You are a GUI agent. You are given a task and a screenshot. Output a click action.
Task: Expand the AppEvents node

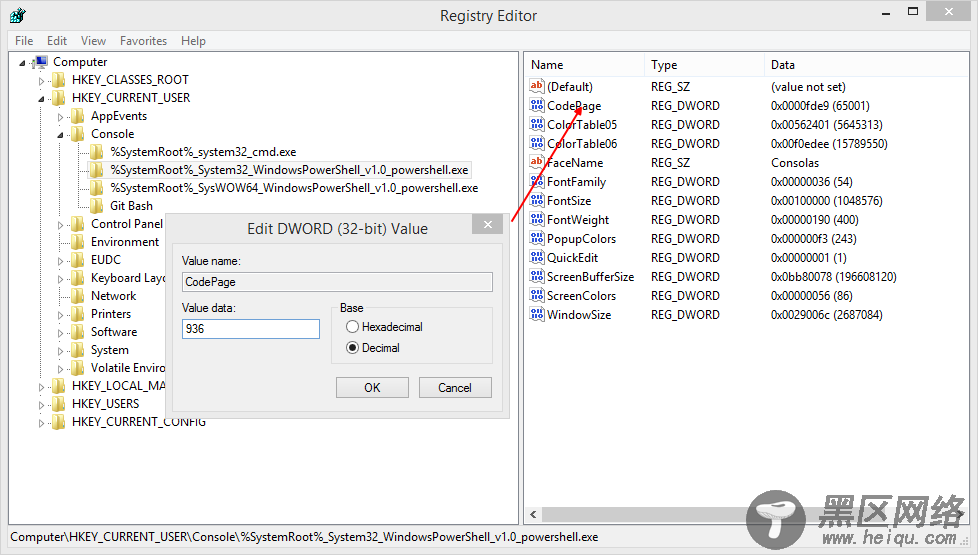point(60,117)
